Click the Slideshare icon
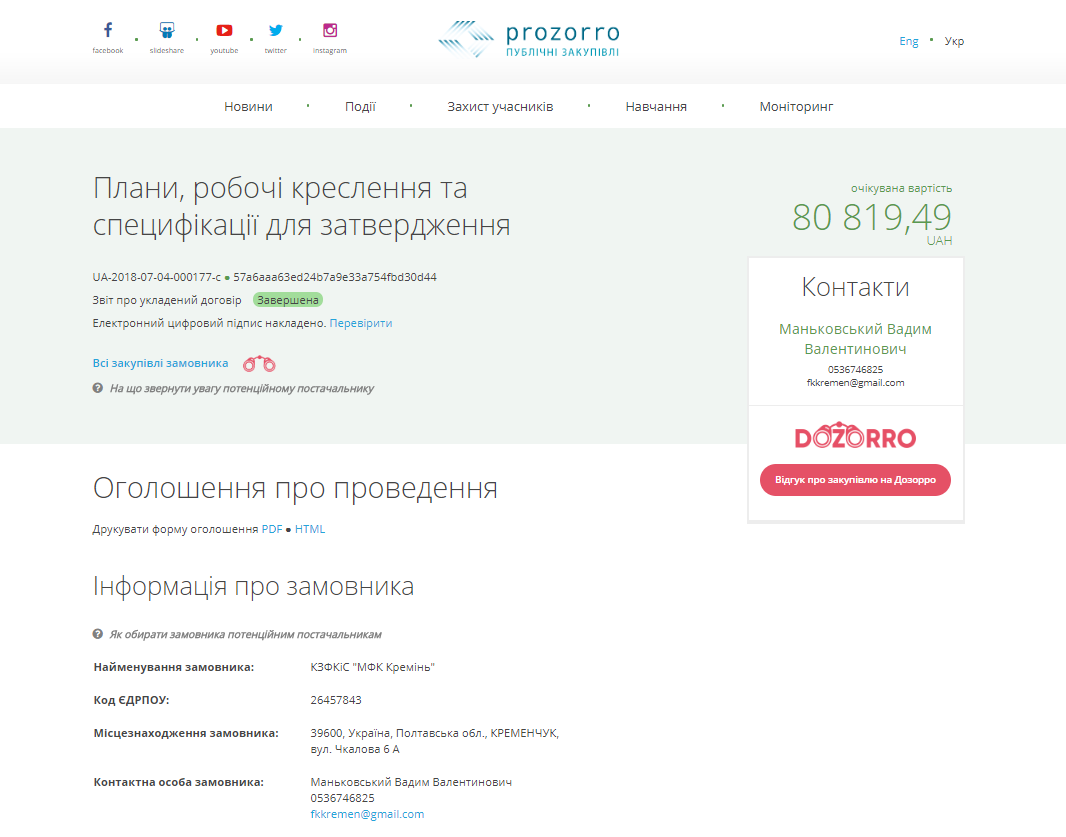The image size is (1066, 837). (x=167, y=31)
